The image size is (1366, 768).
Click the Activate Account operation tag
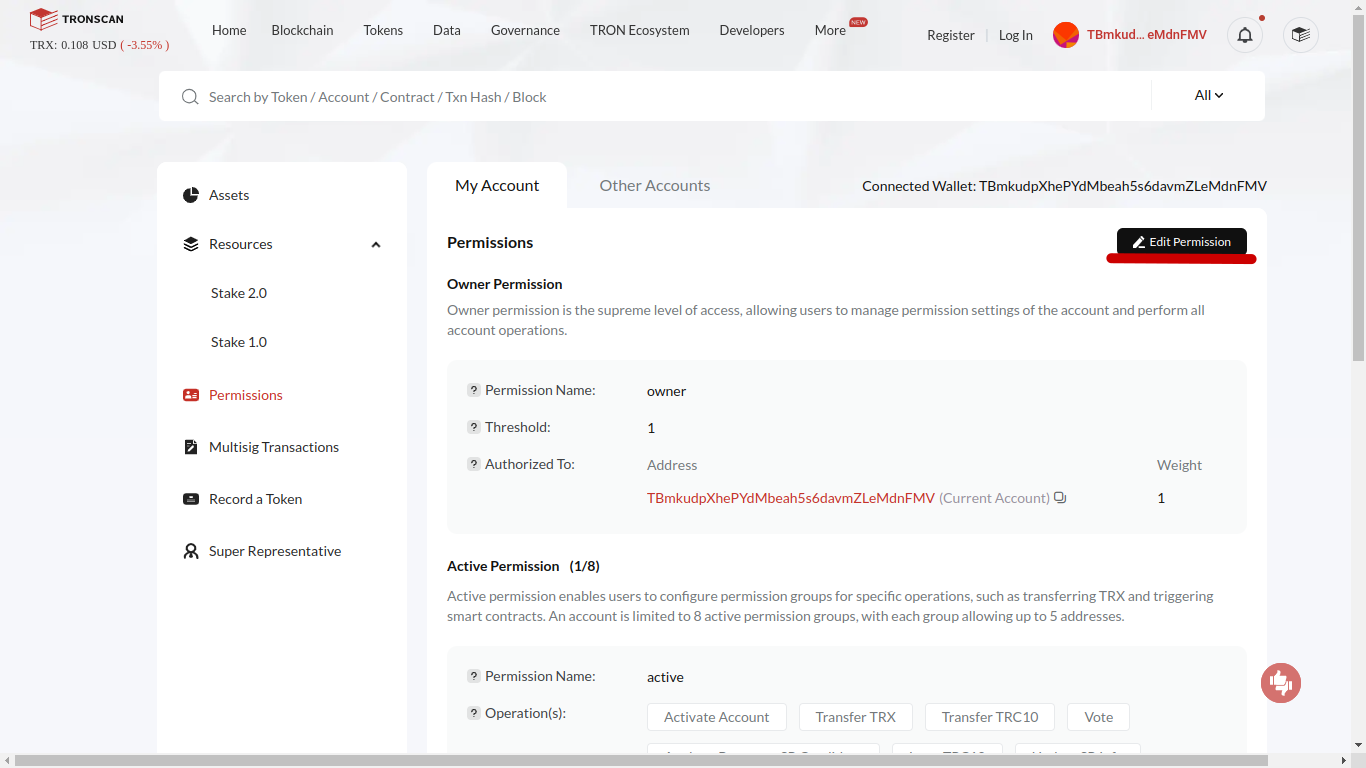click(717, 717)
